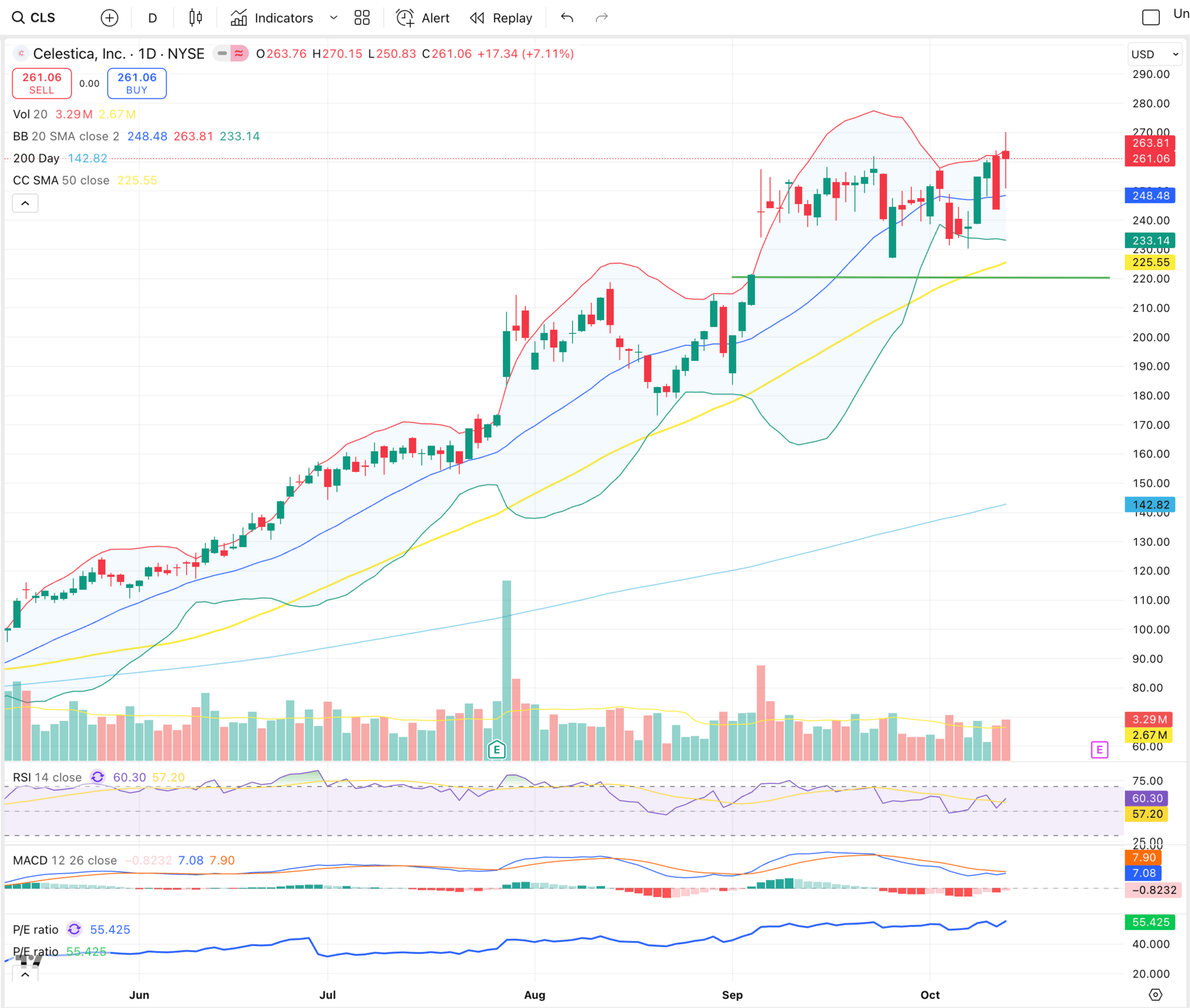
Task: Collapse the indicator legend list
Action: pos(25,203)
